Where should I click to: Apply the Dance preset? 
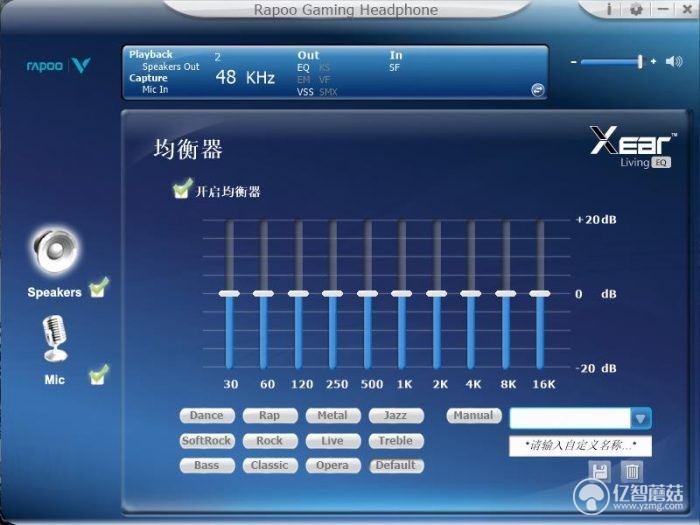tap(207, 416)
